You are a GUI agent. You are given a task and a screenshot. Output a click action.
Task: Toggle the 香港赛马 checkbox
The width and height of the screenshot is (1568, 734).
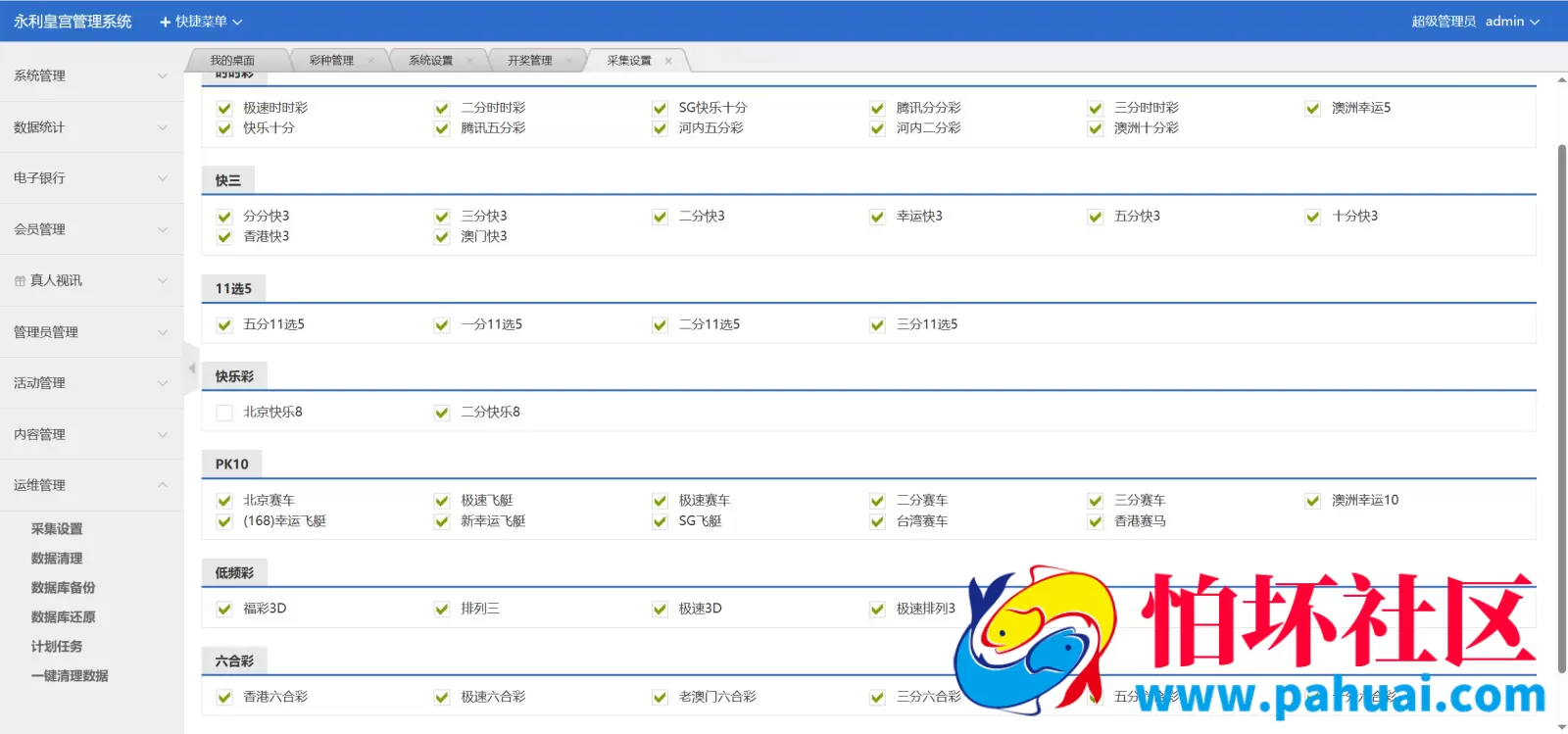pos(1095,521)
